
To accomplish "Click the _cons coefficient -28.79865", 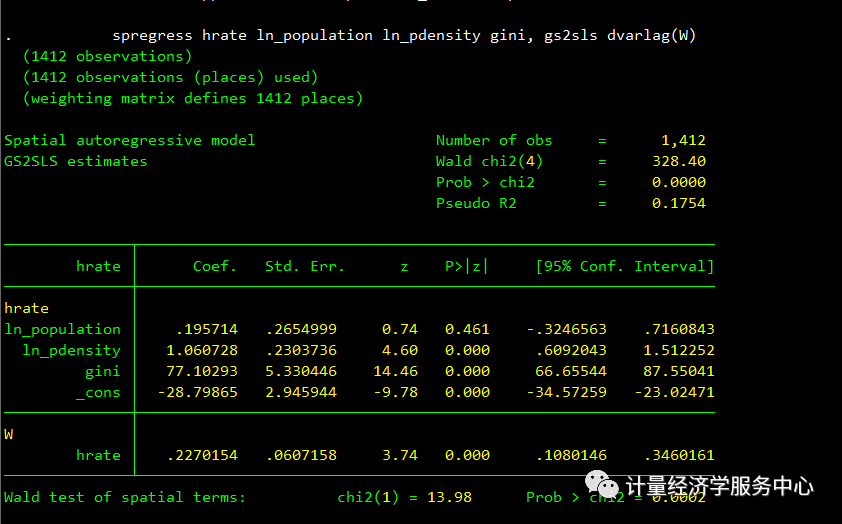I will pyautogui.click(x=198, y=392).
